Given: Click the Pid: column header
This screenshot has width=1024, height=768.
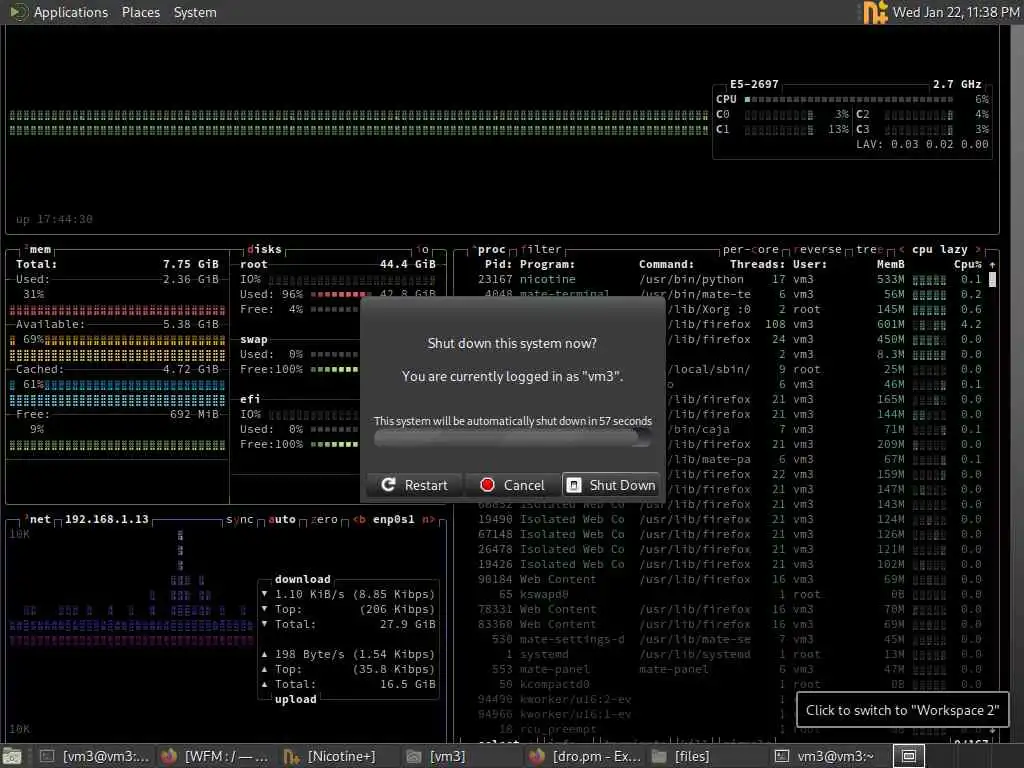Looking at the screenshot, I should point(498,264).
